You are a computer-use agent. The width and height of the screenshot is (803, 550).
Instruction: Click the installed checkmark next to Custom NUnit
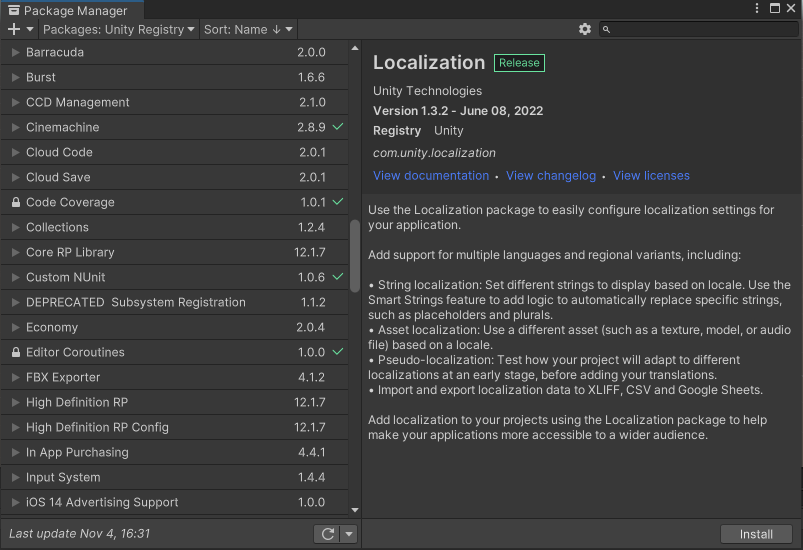[x=338, y=277]
